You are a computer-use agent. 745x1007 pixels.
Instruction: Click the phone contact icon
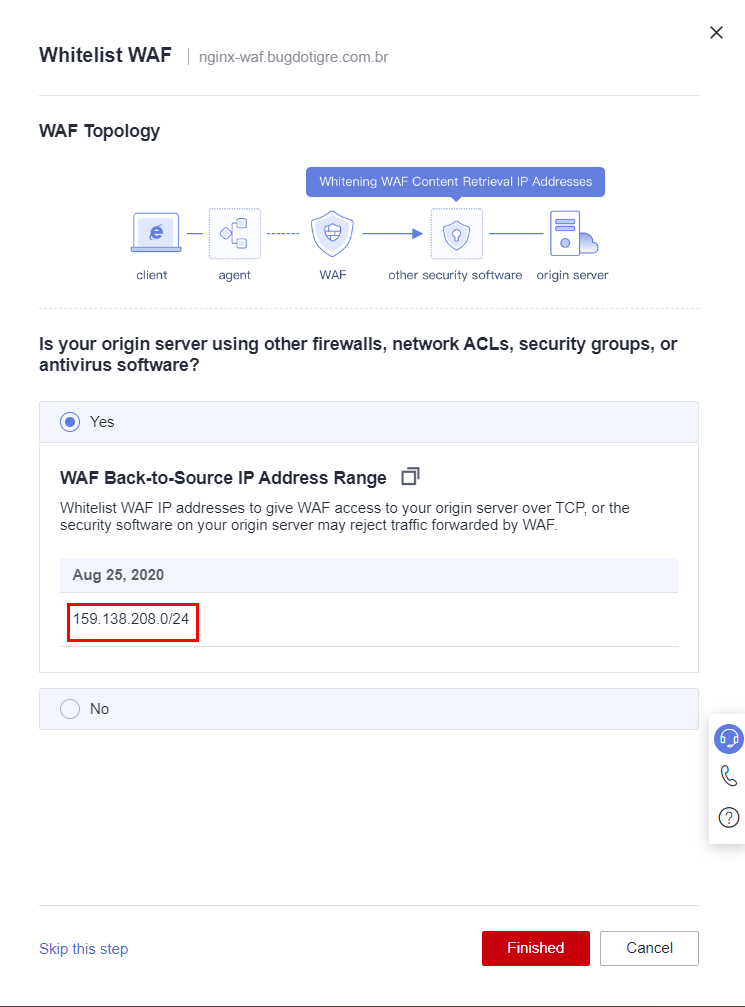729,776
